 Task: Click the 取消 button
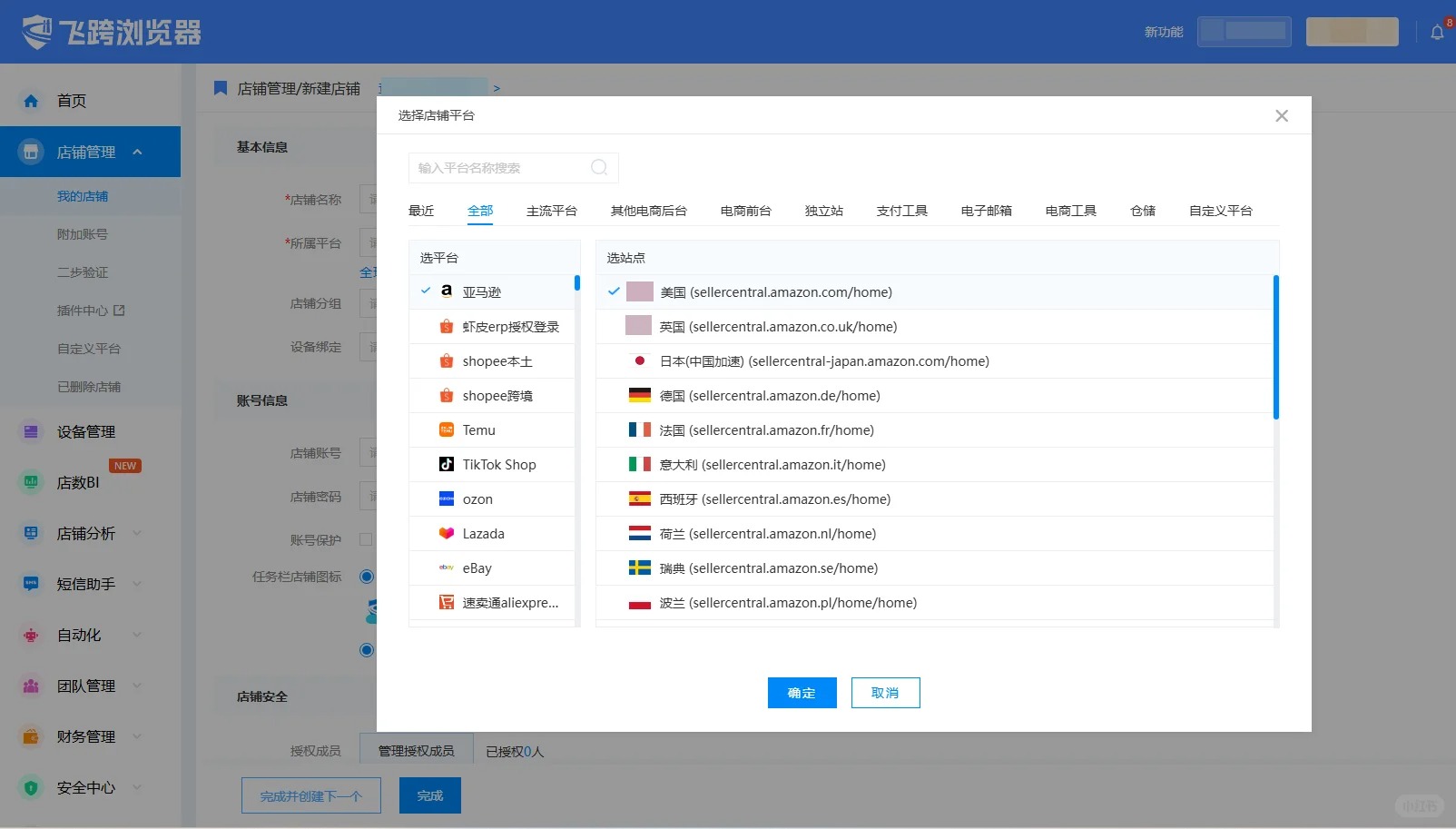(x=886, y=693)
